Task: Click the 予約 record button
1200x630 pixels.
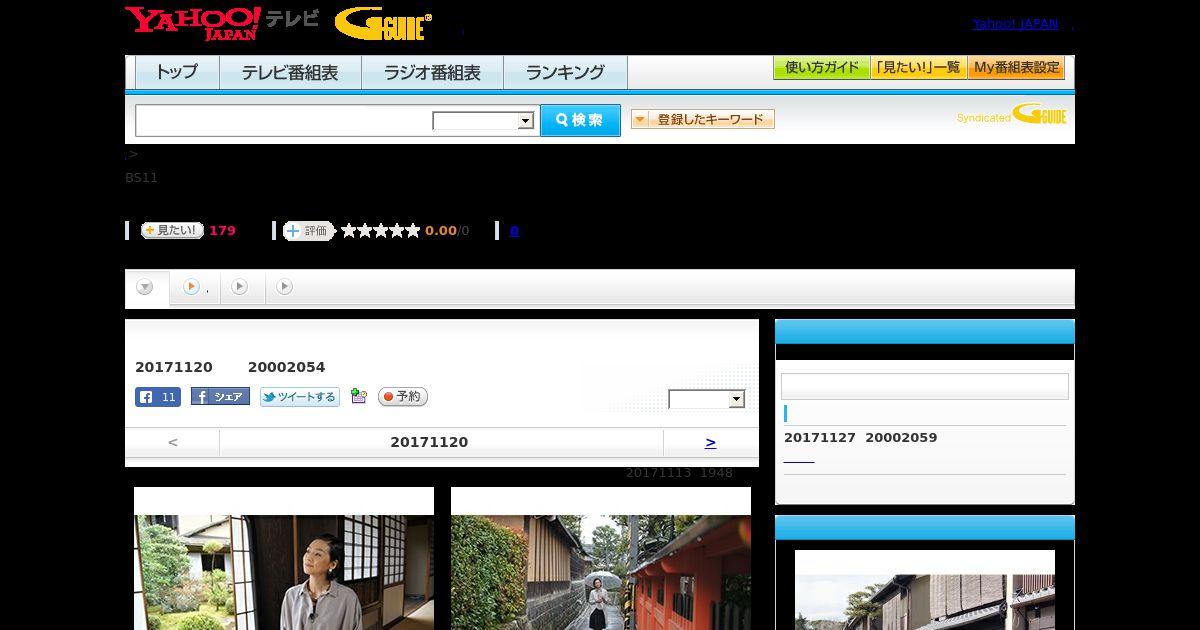Action: [x=403, y=397]
